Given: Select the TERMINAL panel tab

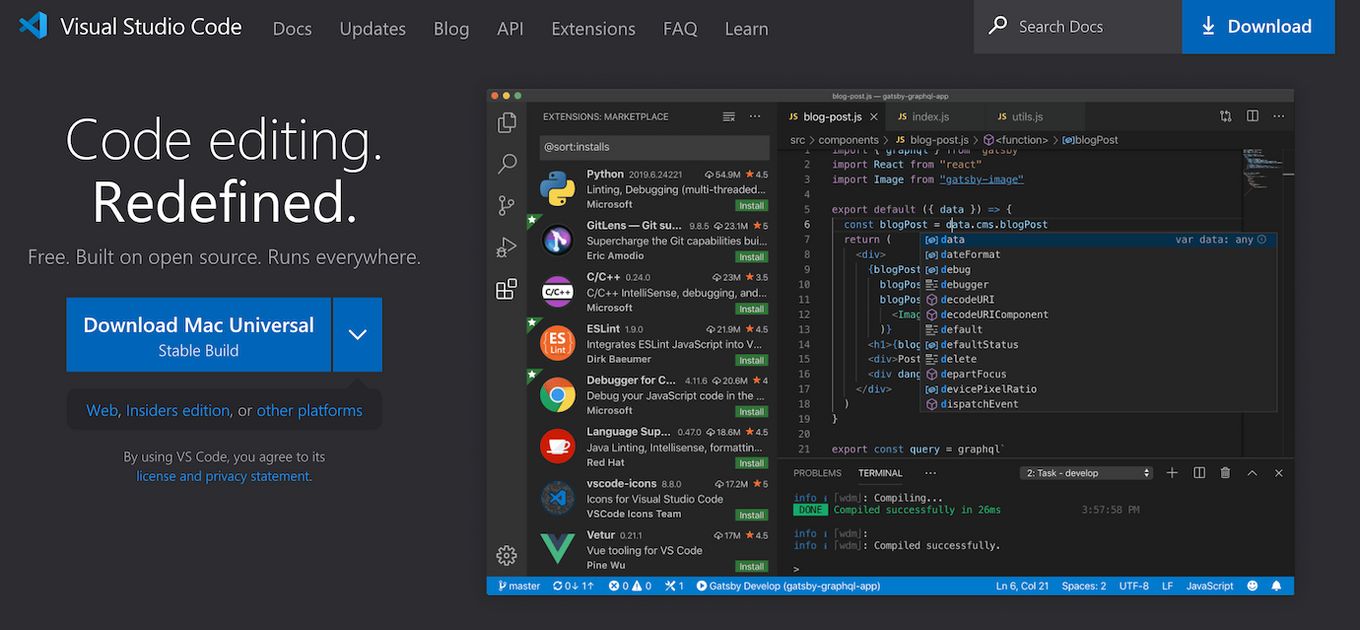Looking at the screenshot, I should 880,473.
